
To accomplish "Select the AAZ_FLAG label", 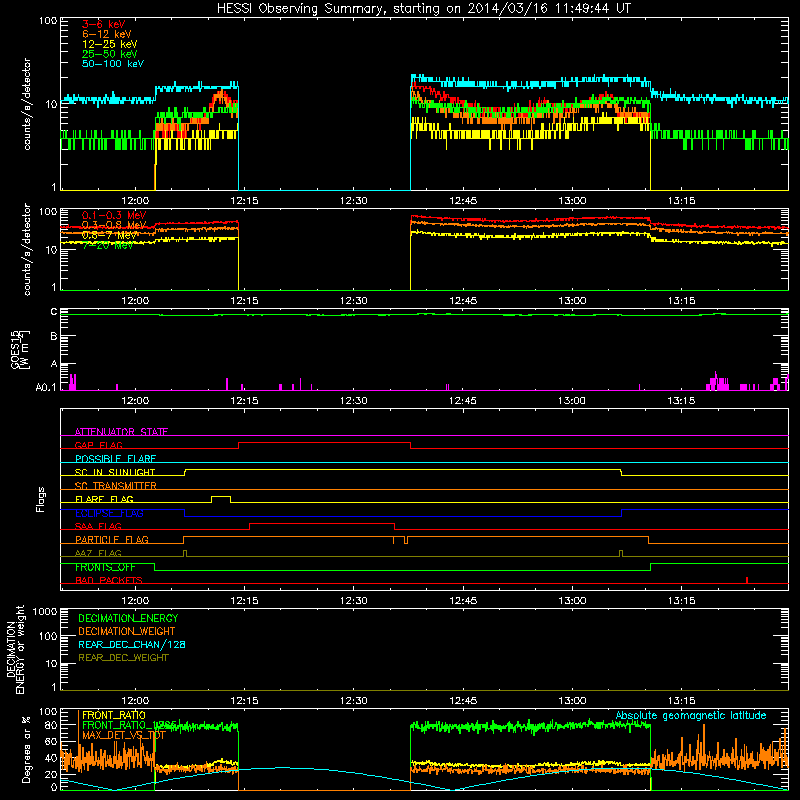I will tap(98, 553).
